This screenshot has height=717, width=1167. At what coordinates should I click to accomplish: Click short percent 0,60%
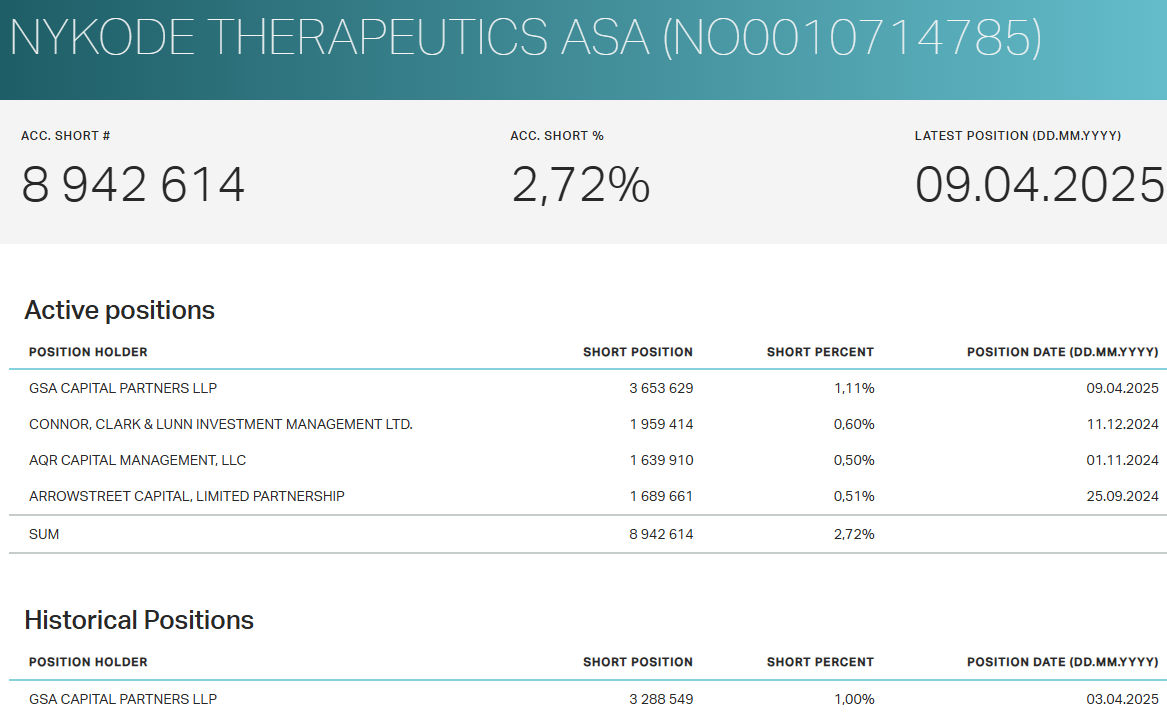[x=854, y=424]
